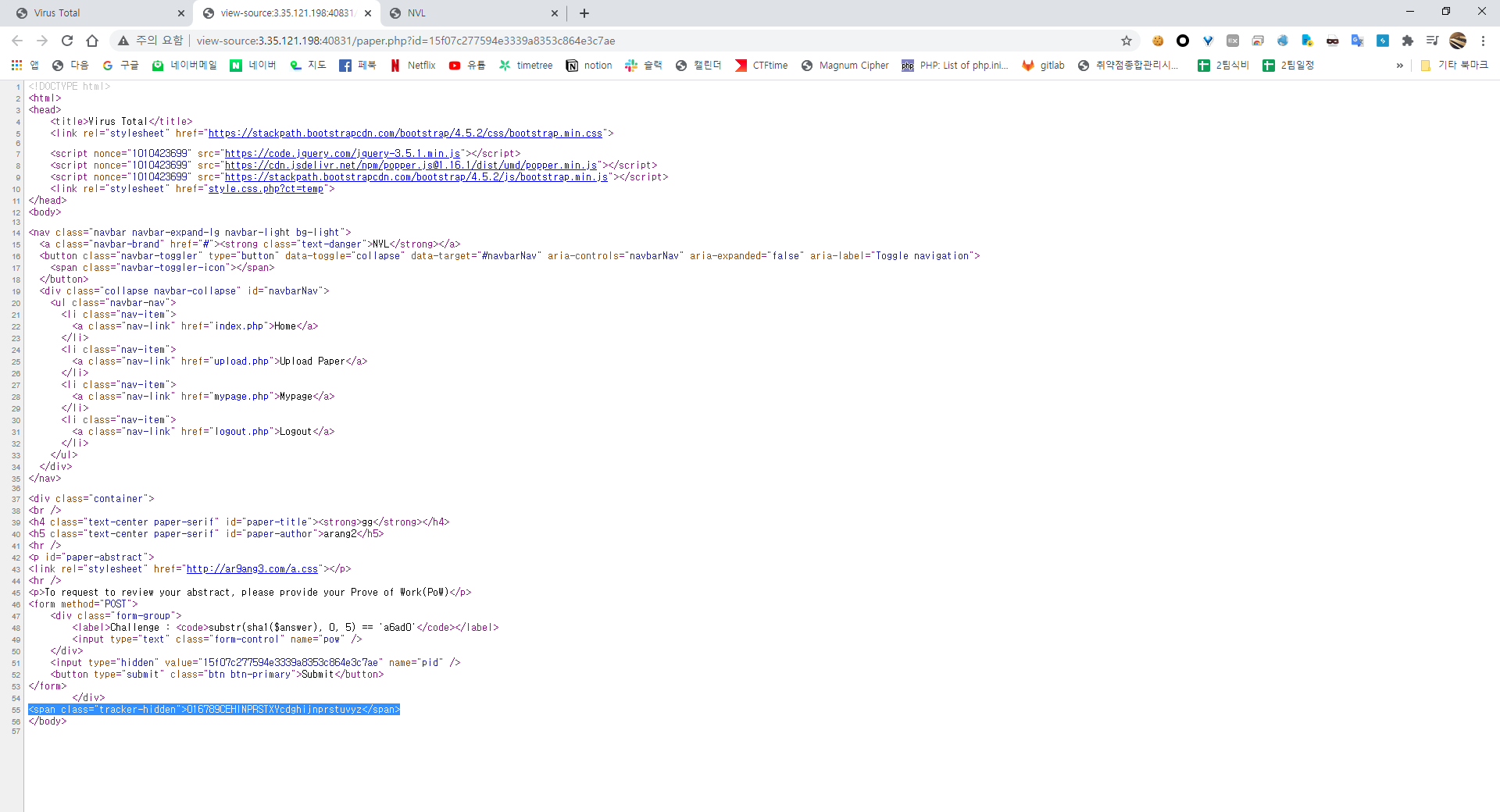1500x812 pixels.
Task: Open the 2팀일정 spreadsheet bookmark
Action: click(x=1288, y=66)
